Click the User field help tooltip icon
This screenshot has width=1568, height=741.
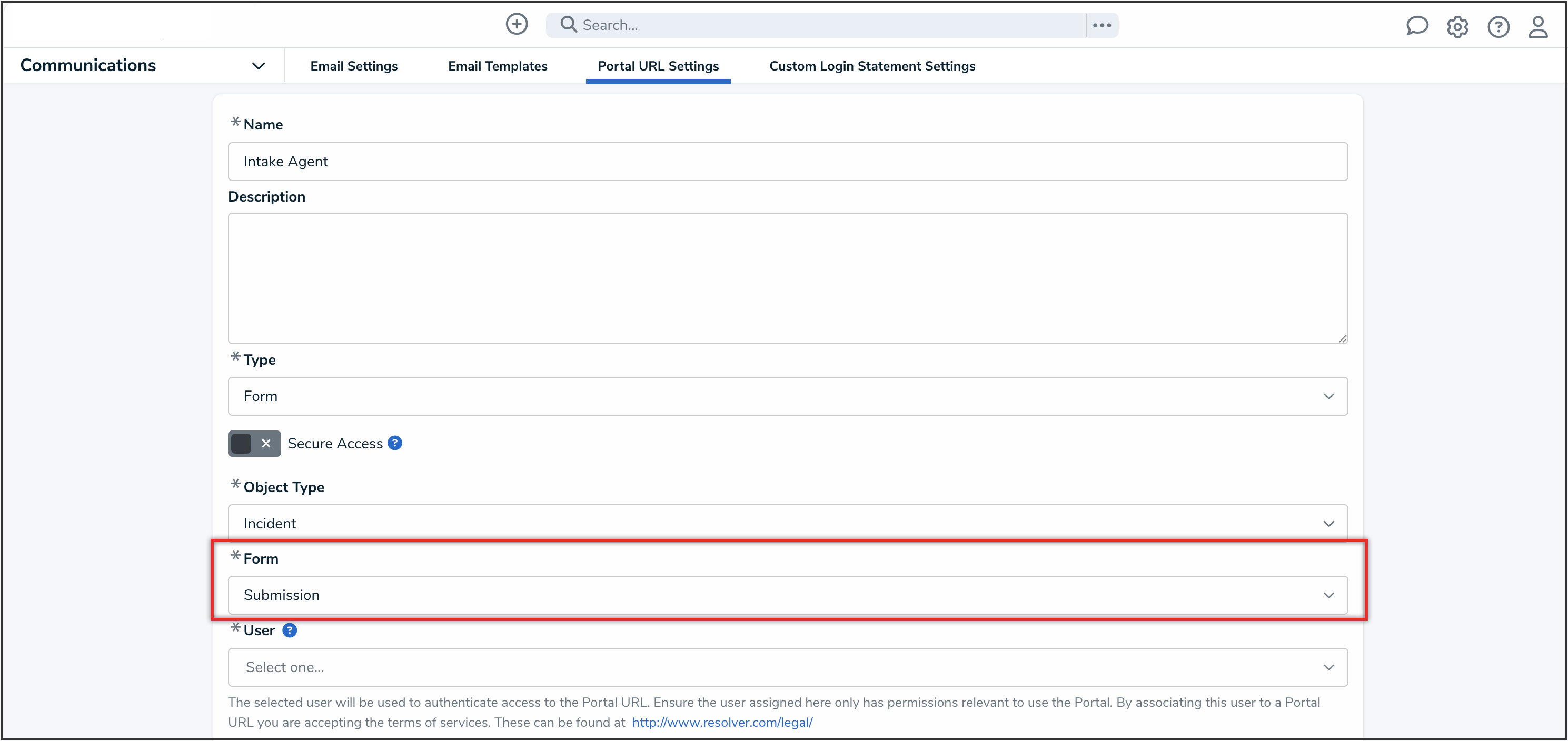tap(290, 630)
